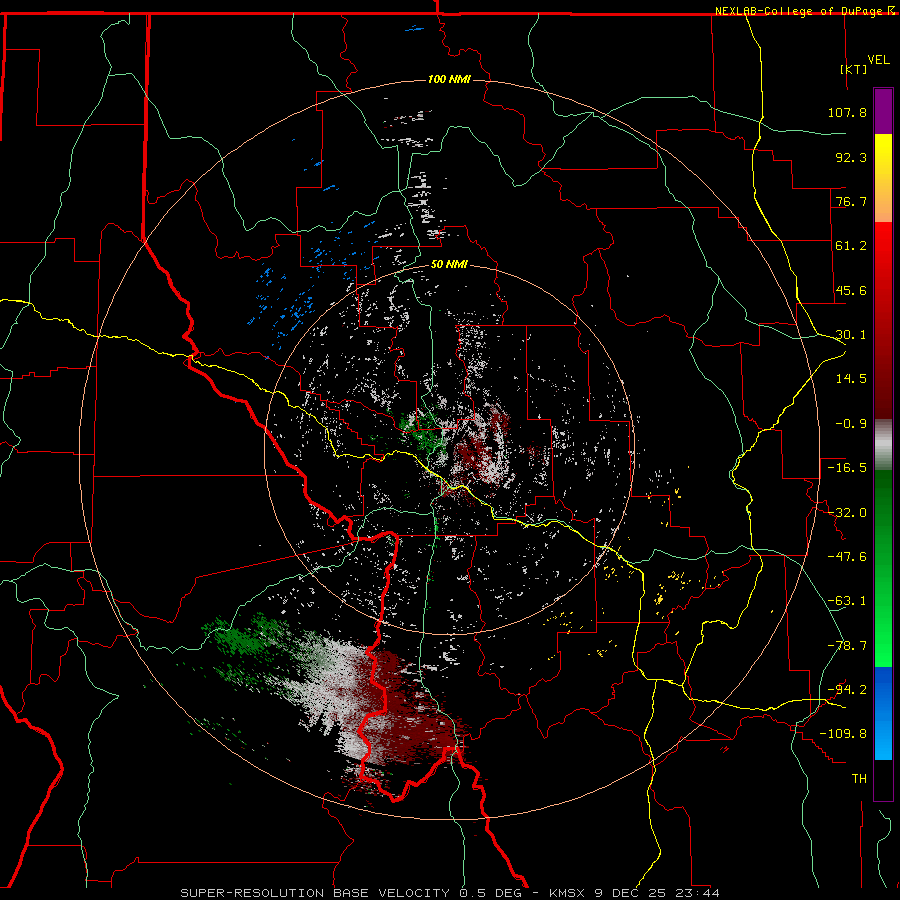Click the 45.6 legend value
Viewport: 900px width, 900px height.
click(x=851, y=290)
